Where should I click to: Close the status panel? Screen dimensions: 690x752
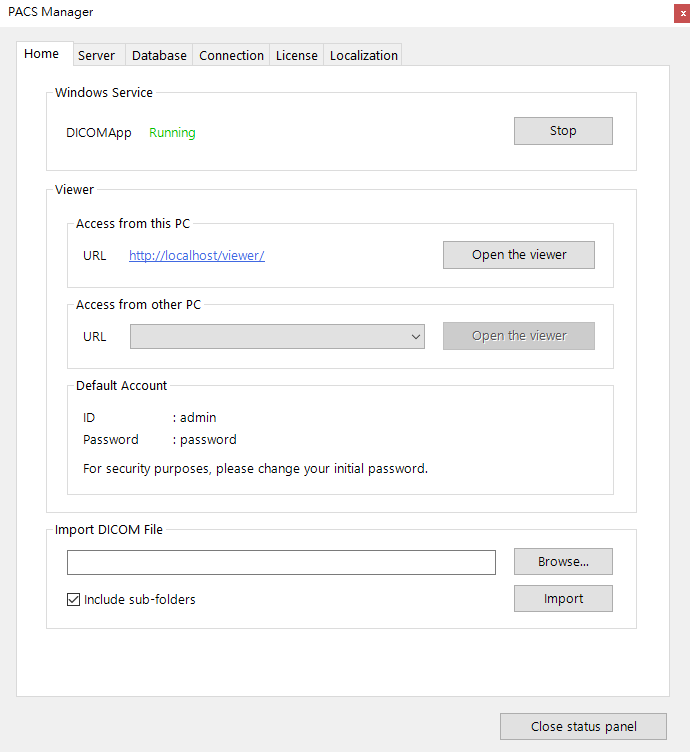pos(584,727)
